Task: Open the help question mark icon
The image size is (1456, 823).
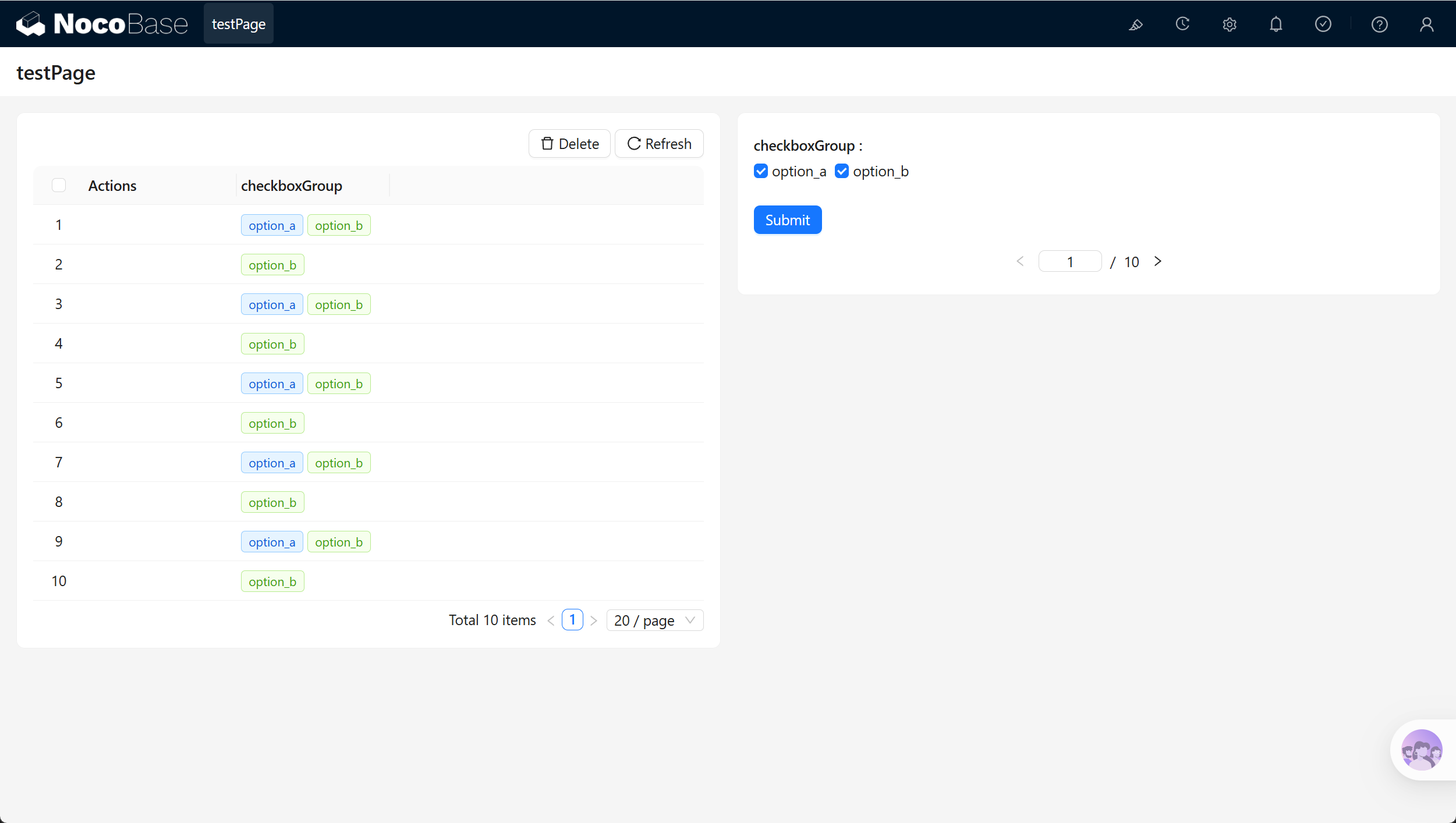Action: coord(1379,24)
